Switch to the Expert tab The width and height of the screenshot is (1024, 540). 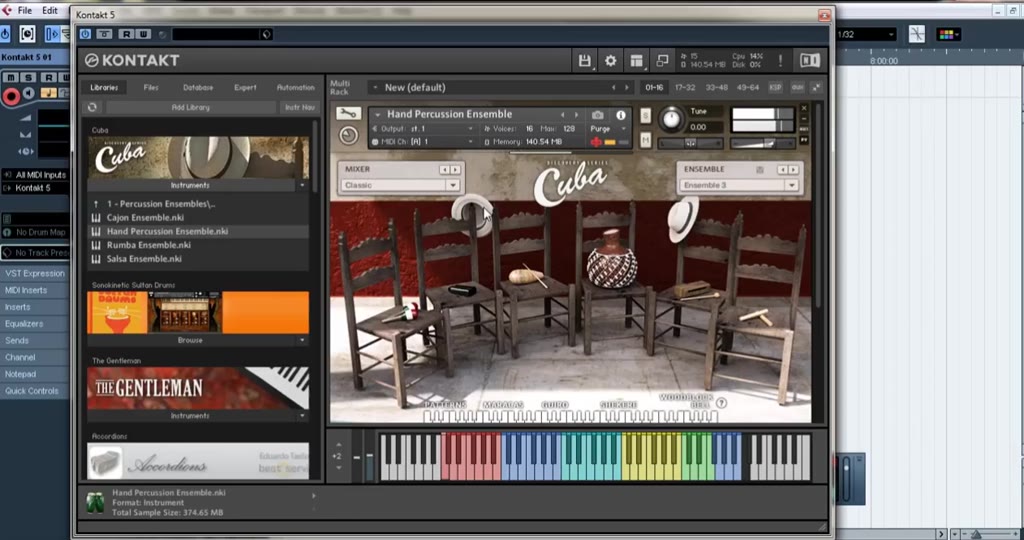click(x=246, y=87)
